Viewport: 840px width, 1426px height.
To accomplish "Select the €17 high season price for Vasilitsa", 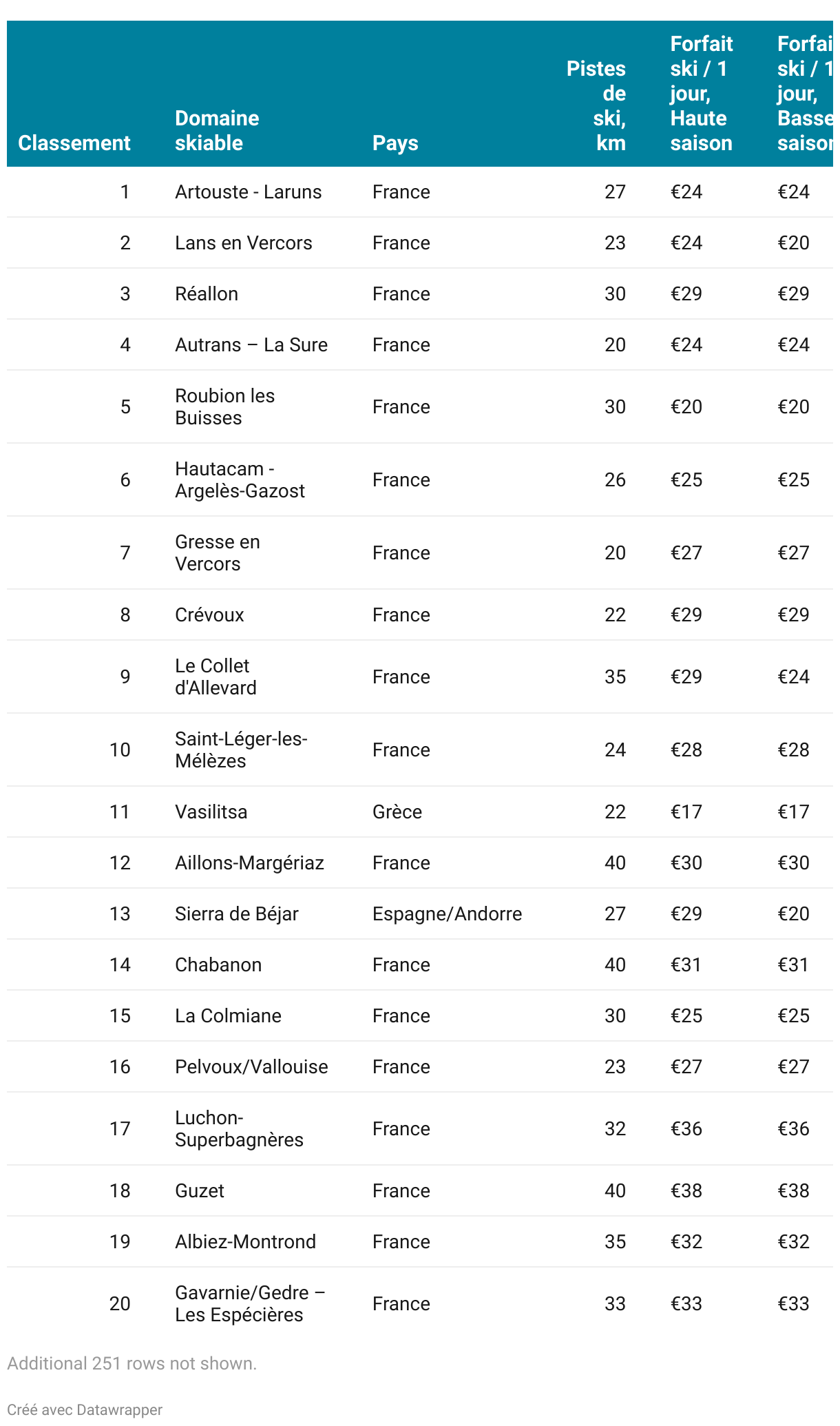I will click(x=686, y=812).
